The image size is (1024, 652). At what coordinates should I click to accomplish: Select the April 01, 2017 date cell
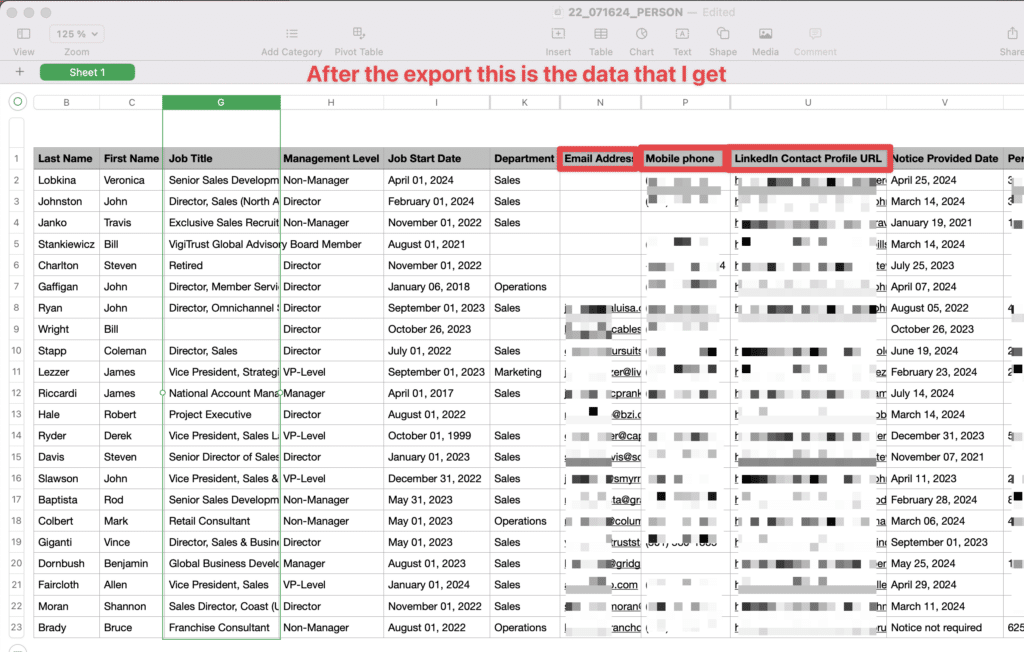coord(437,393)
